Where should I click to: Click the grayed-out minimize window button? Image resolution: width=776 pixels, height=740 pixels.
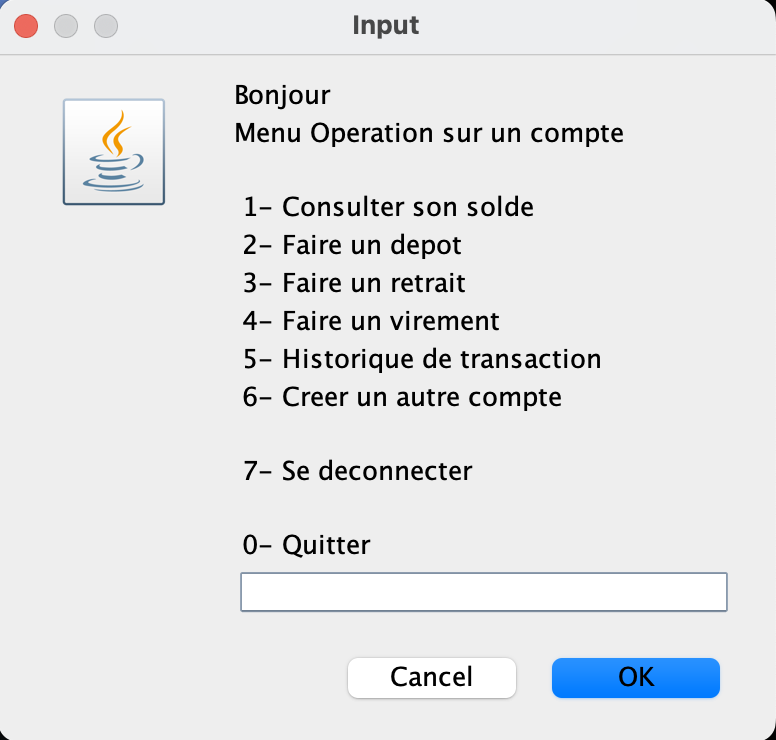pos(66,25)
